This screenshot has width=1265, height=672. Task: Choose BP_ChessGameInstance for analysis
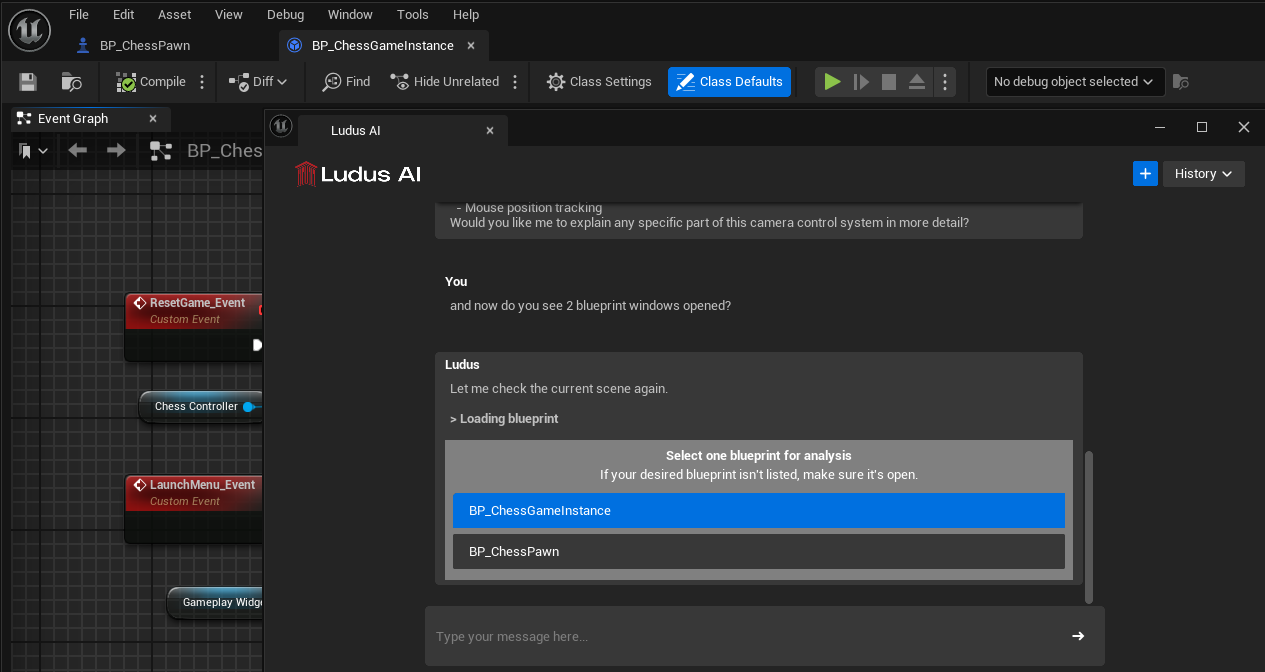(759, 510)
